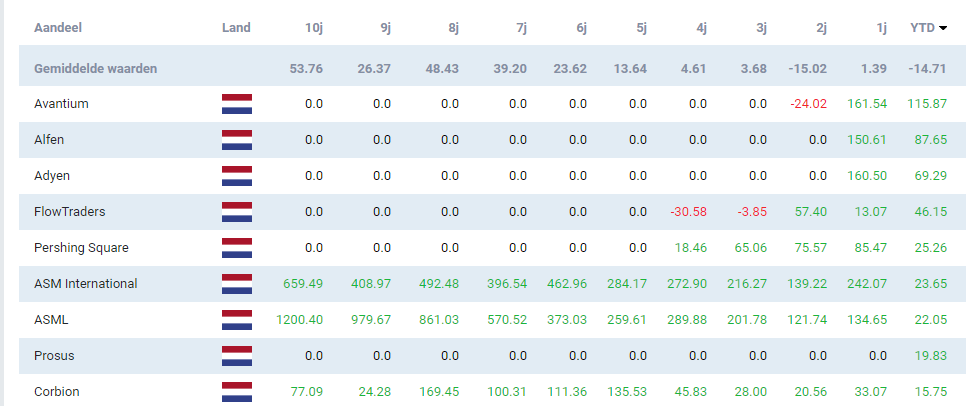Click the Netherlands flag in the Alfen row

237,140
